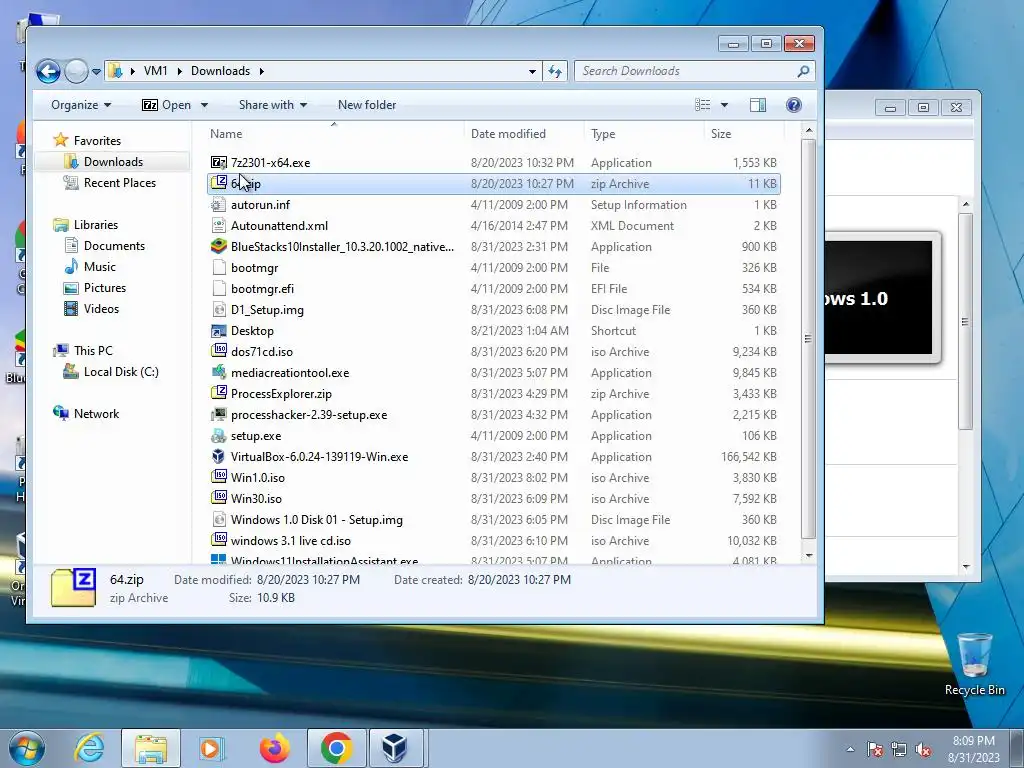Screen dimensions: 1024x768
Task: Select the 7z2301-x64.exe file icon
Action: [219, 163]
